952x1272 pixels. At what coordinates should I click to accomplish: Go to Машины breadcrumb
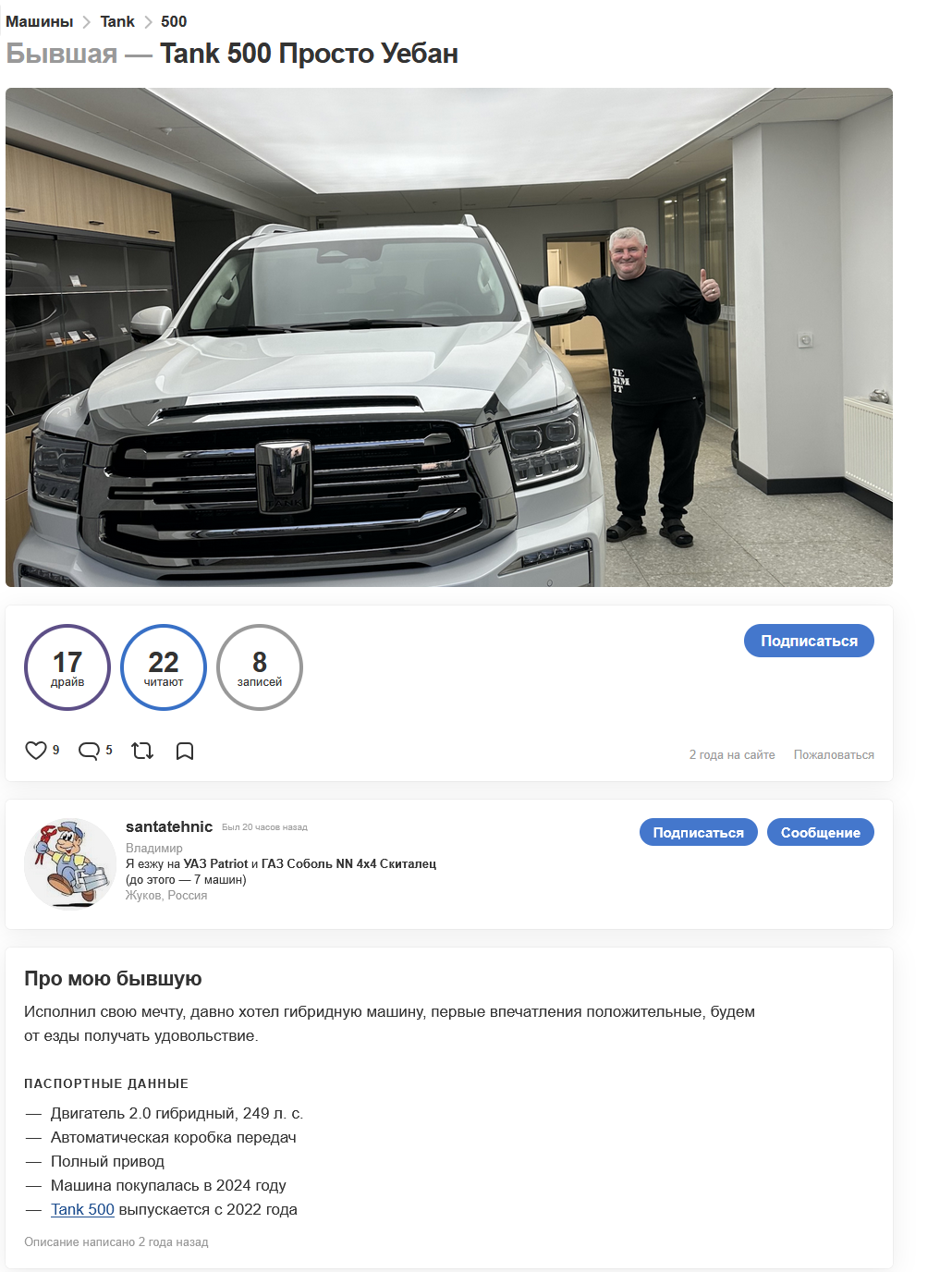[x=40, y=21]
